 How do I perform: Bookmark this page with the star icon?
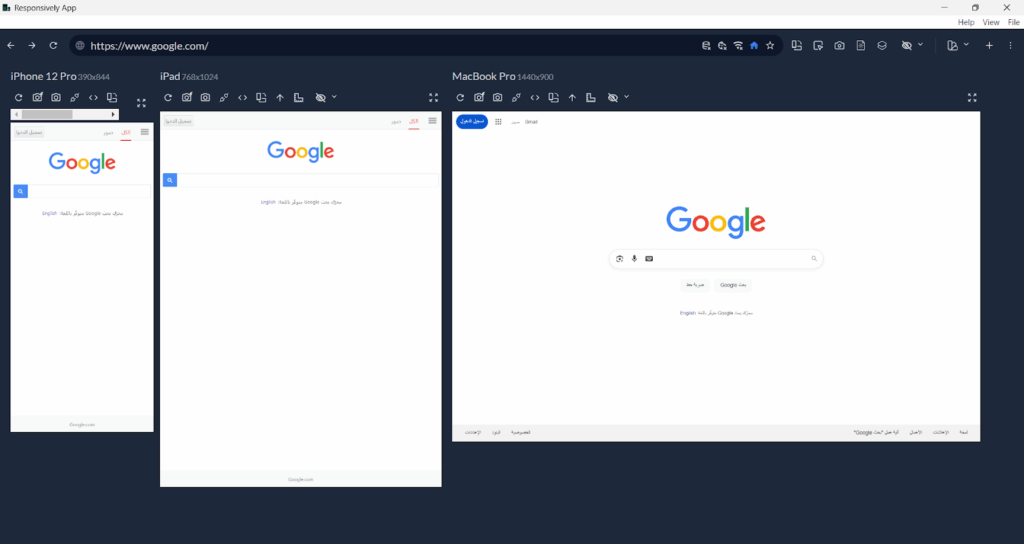(x=770, y=46)
